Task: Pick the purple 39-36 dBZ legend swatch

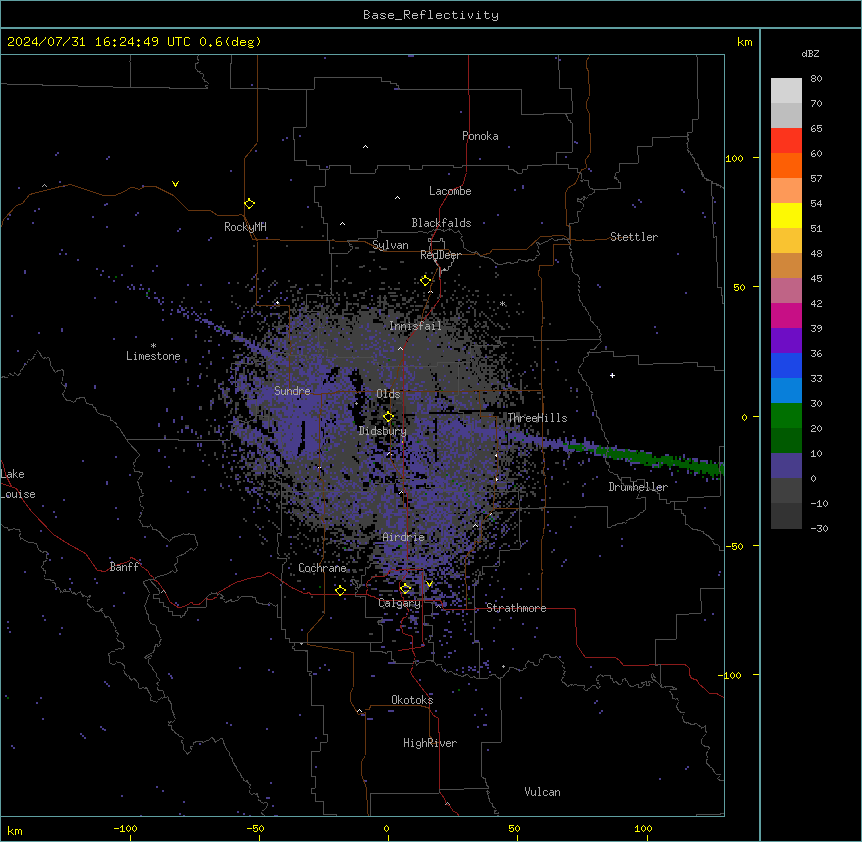Action: 786,341
